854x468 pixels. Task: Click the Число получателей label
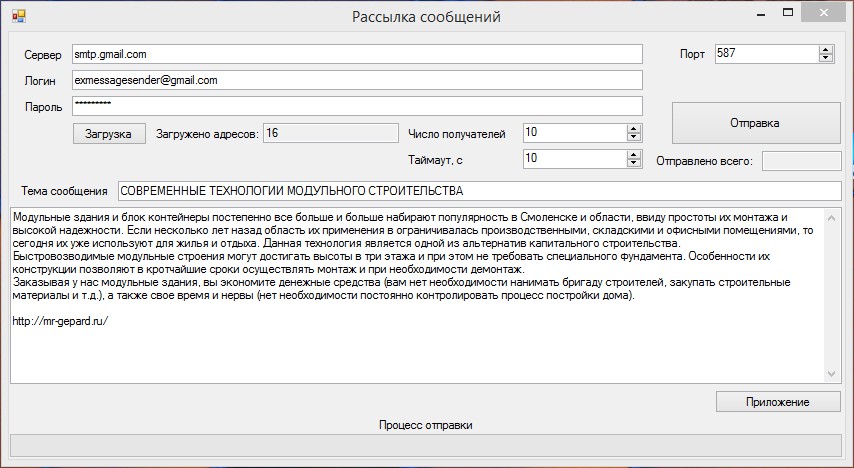(x=457, y=134)
